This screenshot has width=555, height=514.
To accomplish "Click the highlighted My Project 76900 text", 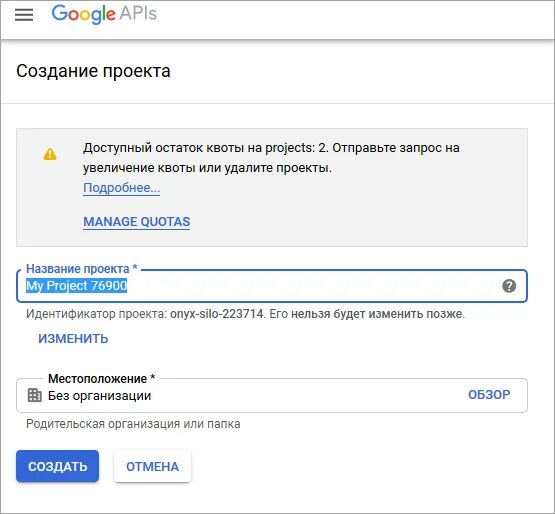I will pos(76,286).
